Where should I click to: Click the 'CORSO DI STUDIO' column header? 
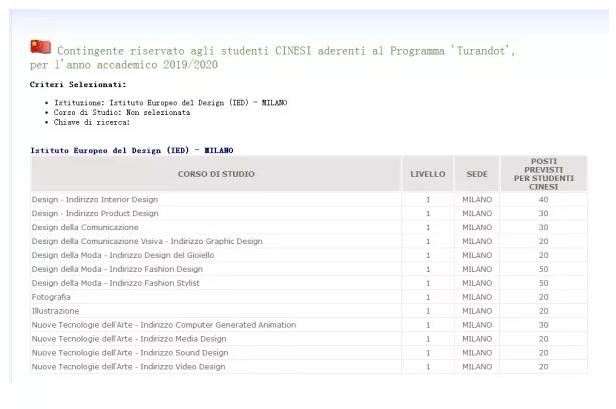[x=216, y=174]
